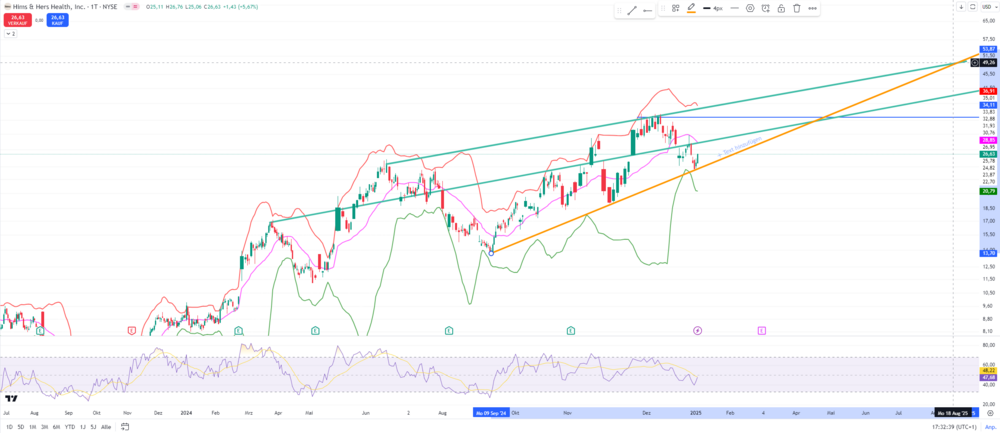This screenshot has width=1000, height=433.
Task: Click the red VERKAUF sell button
Action: coord(17,20)
